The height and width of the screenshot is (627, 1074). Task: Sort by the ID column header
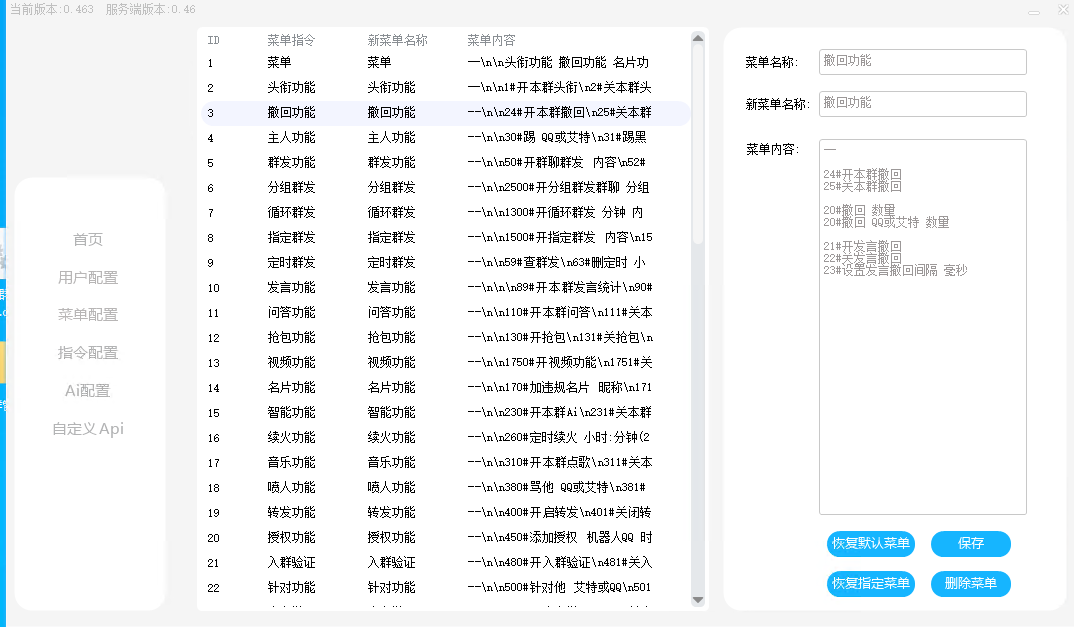coord(214,40)
